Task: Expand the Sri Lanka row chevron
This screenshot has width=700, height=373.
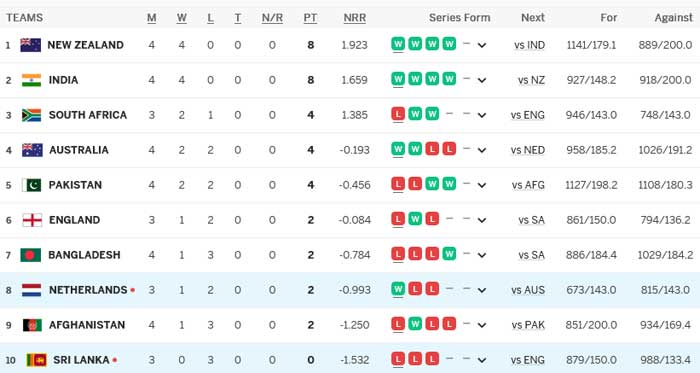Action: tap(482, 360)
